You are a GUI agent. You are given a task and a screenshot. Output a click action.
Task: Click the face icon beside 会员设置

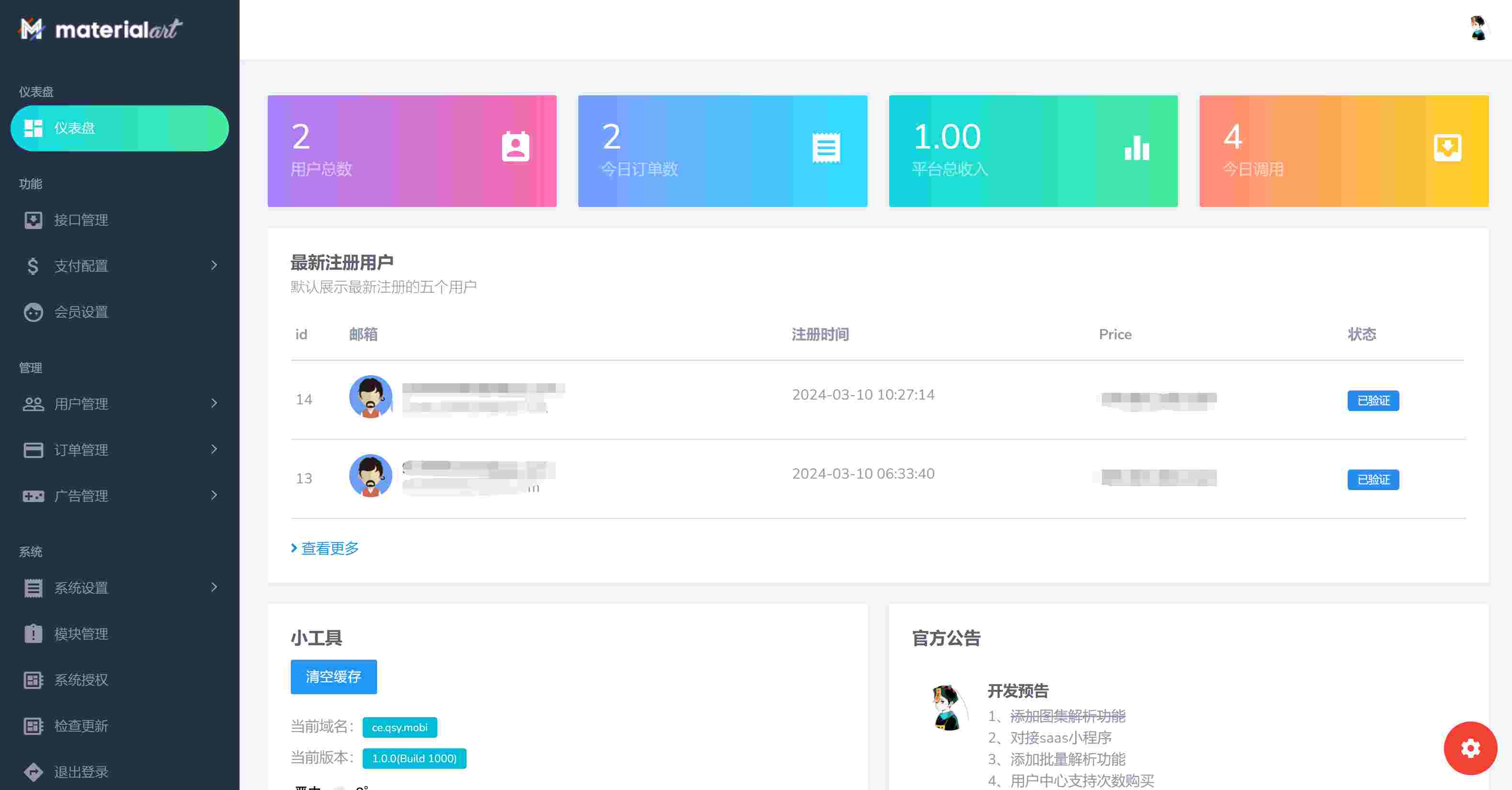33,312
